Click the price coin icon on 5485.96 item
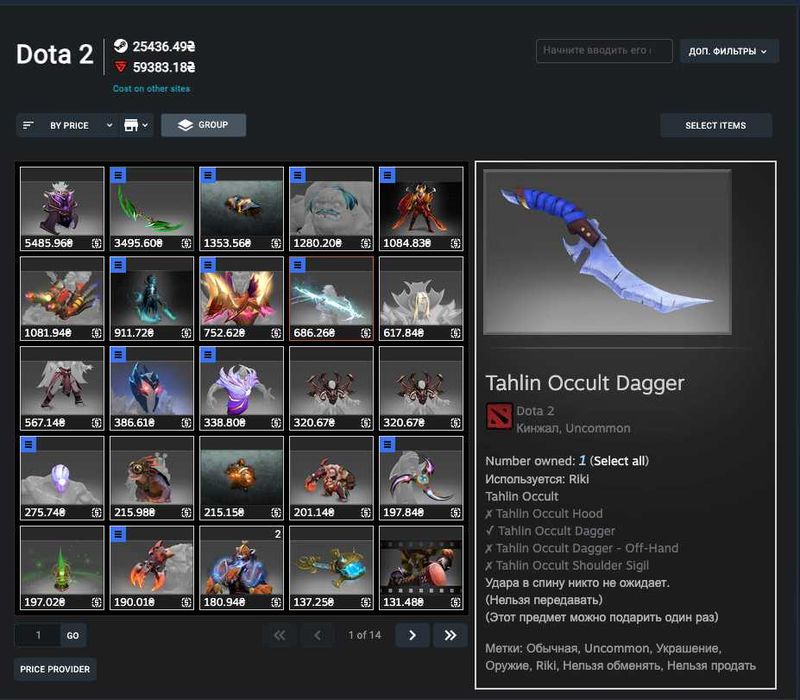The height and width of the screenshot is (700, 800). click(x=96, y=243)
